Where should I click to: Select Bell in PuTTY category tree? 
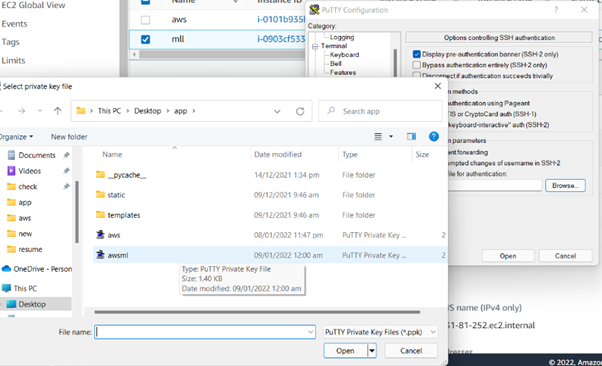pyautogui.click(x=336, y=63)
